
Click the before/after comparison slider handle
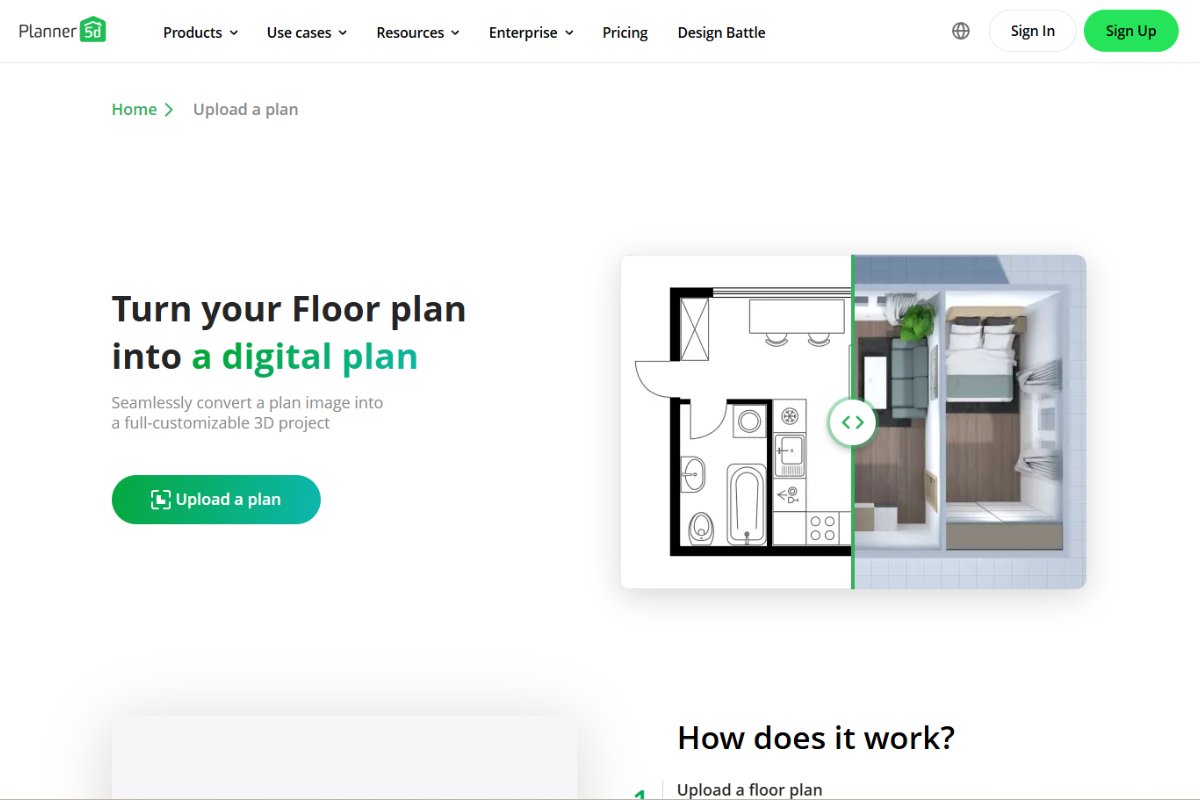point(852,422)
